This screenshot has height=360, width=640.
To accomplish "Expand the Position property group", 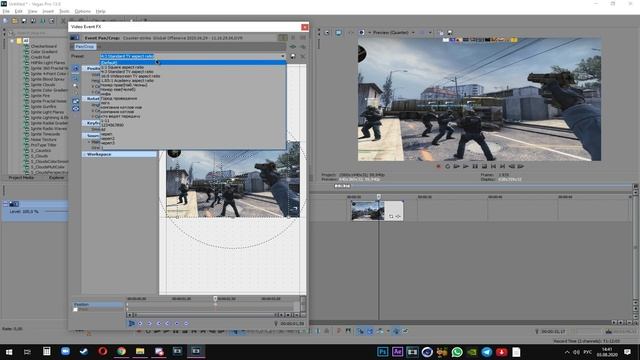I will (x=84, y=68).
